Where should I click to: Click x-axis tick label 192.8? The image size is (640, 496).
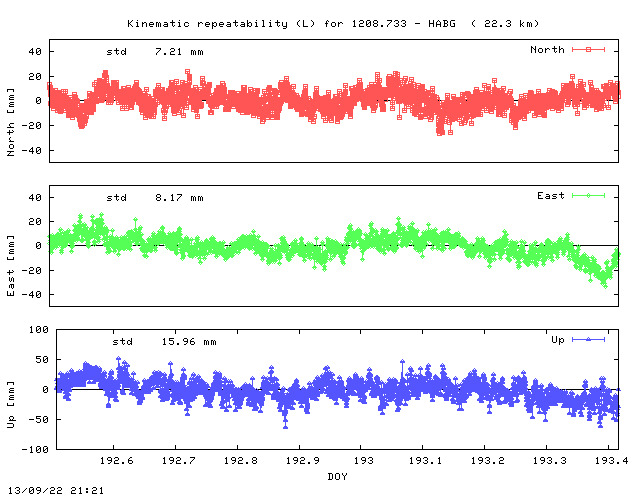pos(240,460)
